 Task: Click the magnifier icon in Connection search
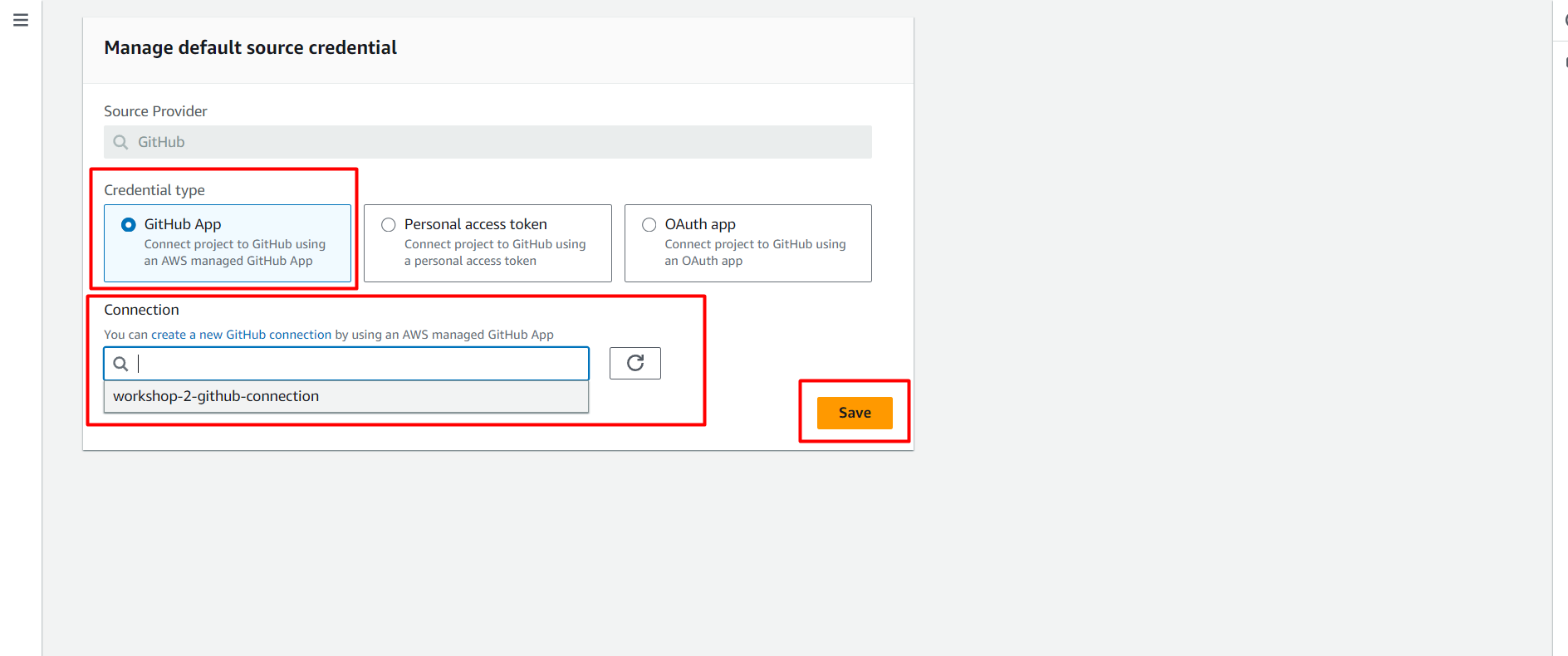pos(120,364)
